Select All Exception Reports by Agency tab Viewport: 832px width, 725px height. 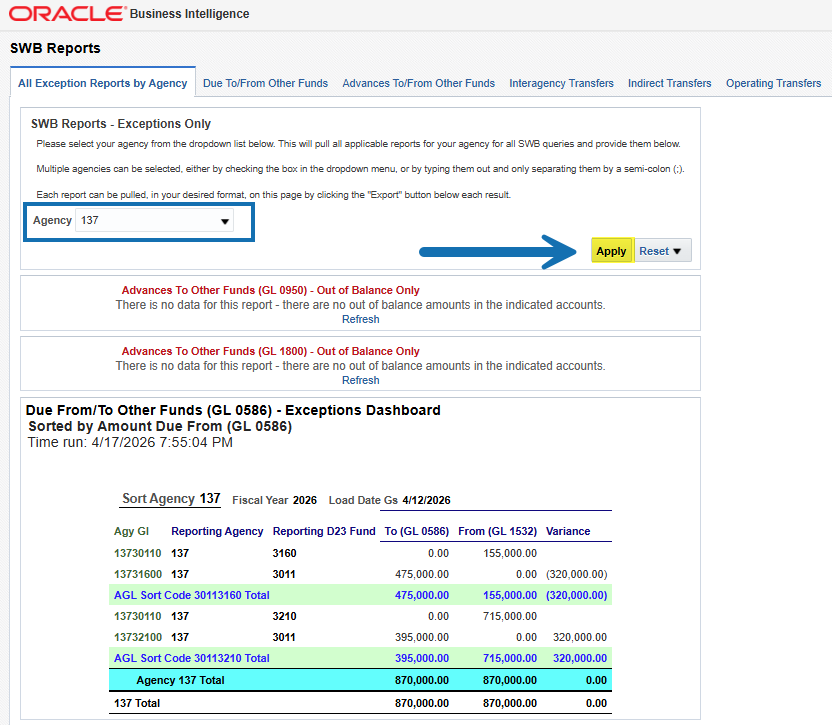102,83
